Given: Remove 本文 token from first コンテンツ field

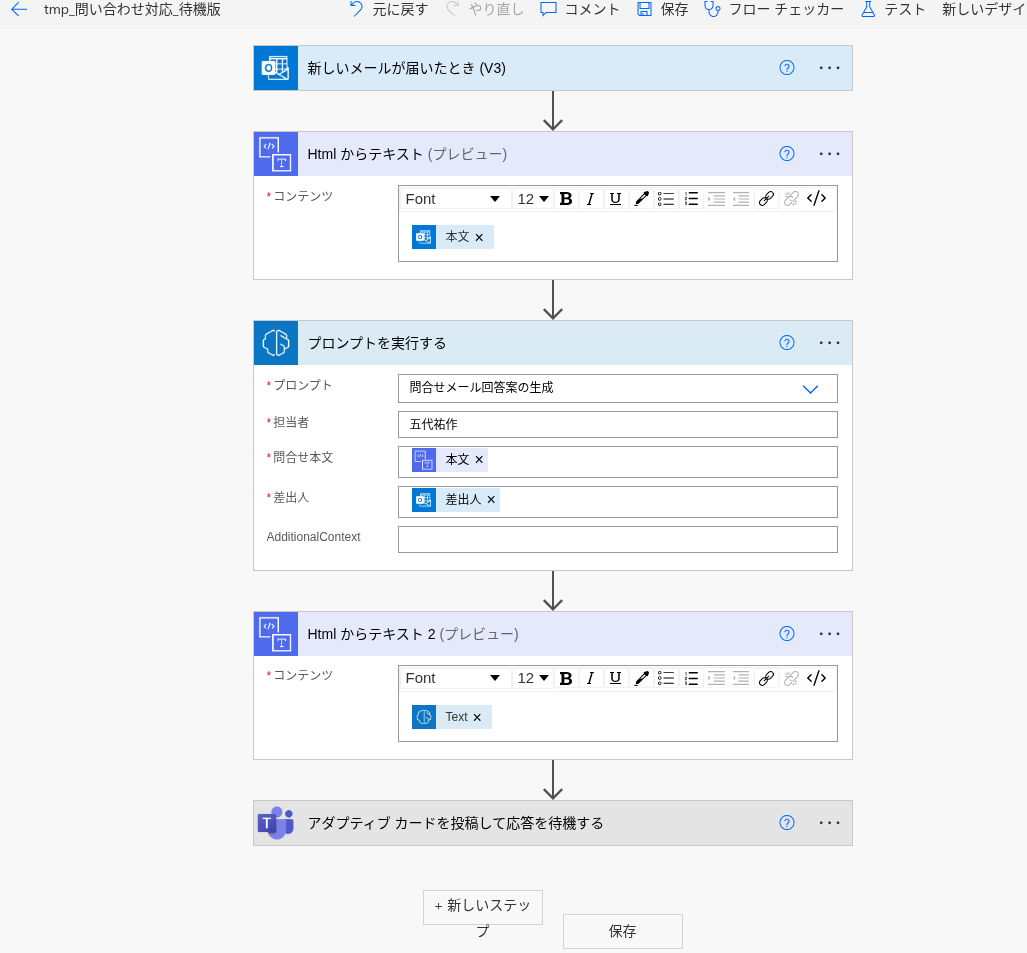Looking at the screenshot, I should (479, 238).
